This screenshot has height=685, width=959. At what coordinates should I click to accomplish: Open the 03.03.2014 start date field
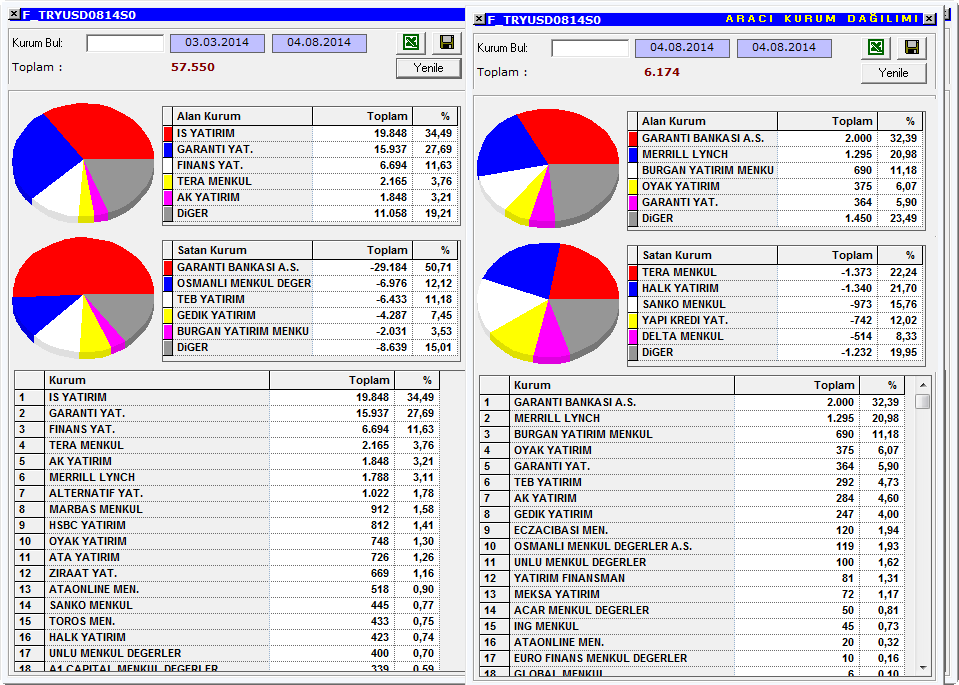click(x=217, y=43)
